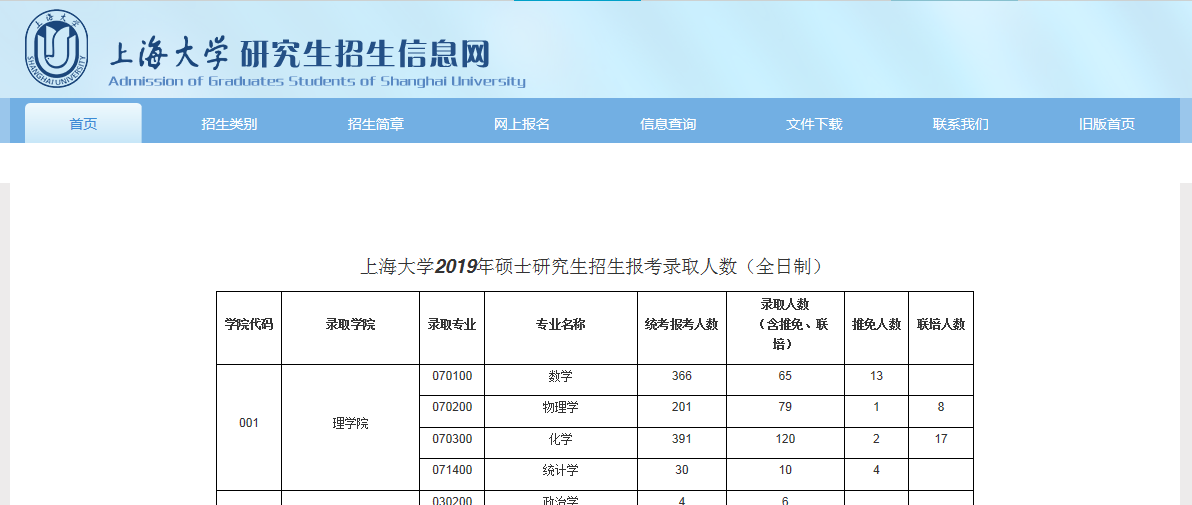Switch to 旧版首页

[x=1107, y=124]
